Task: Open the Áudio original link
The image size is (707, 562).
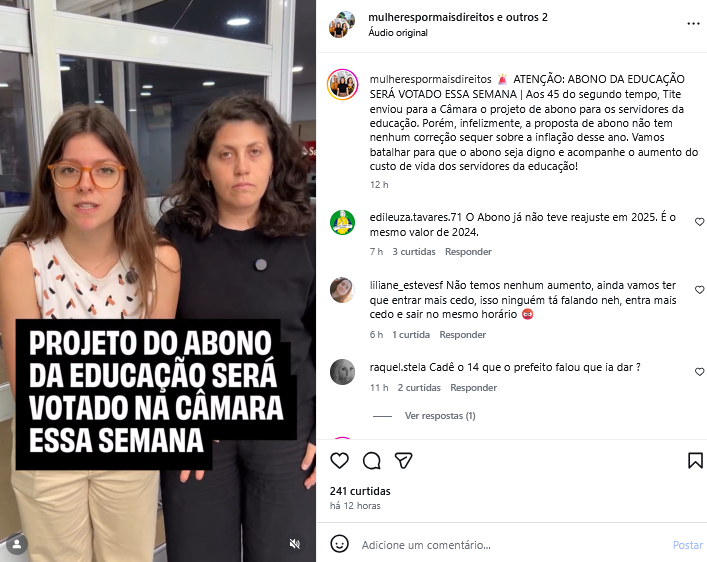Action: tap(398, 32)
